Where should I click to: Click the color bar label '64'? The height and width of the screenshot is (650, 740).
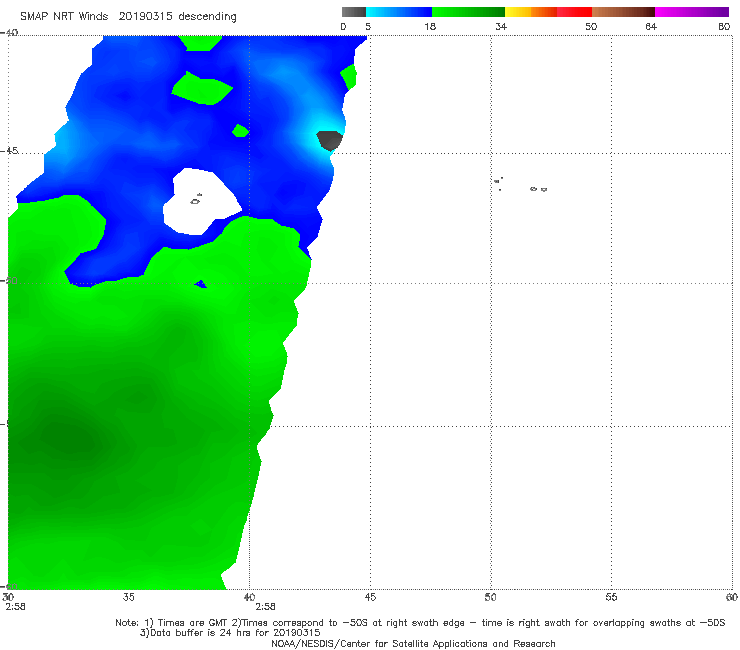(x=651, y=27)
